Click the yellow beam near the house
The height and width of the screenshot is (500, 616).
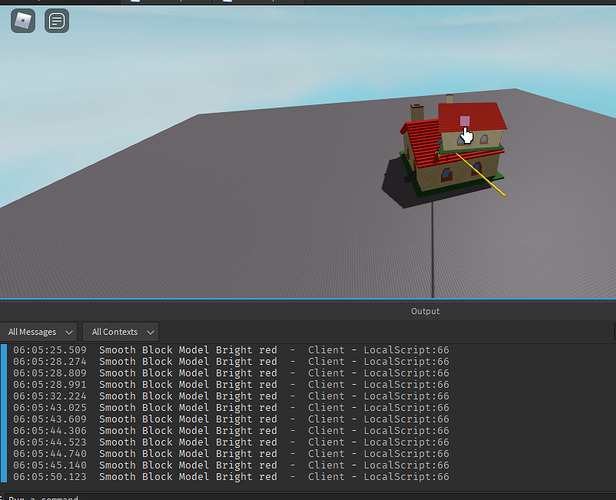[x=481, y=175]
